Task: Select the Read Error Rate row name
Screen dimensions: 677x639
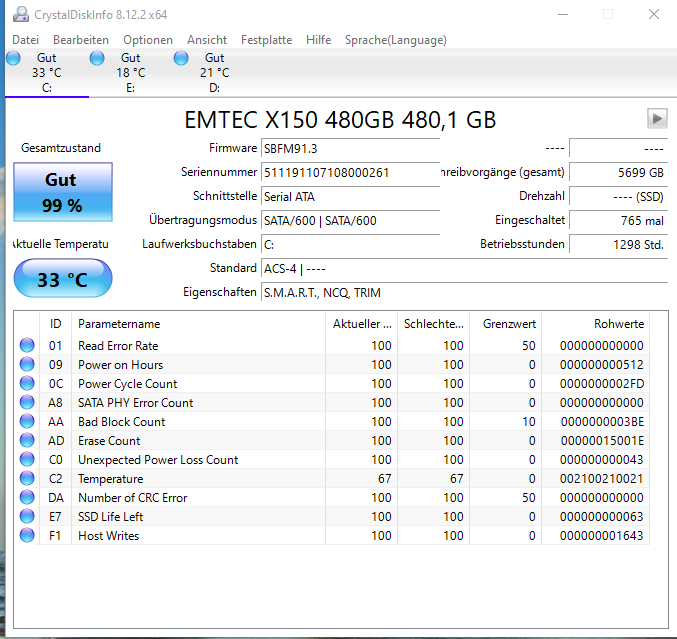Action: tap(118, 345)
